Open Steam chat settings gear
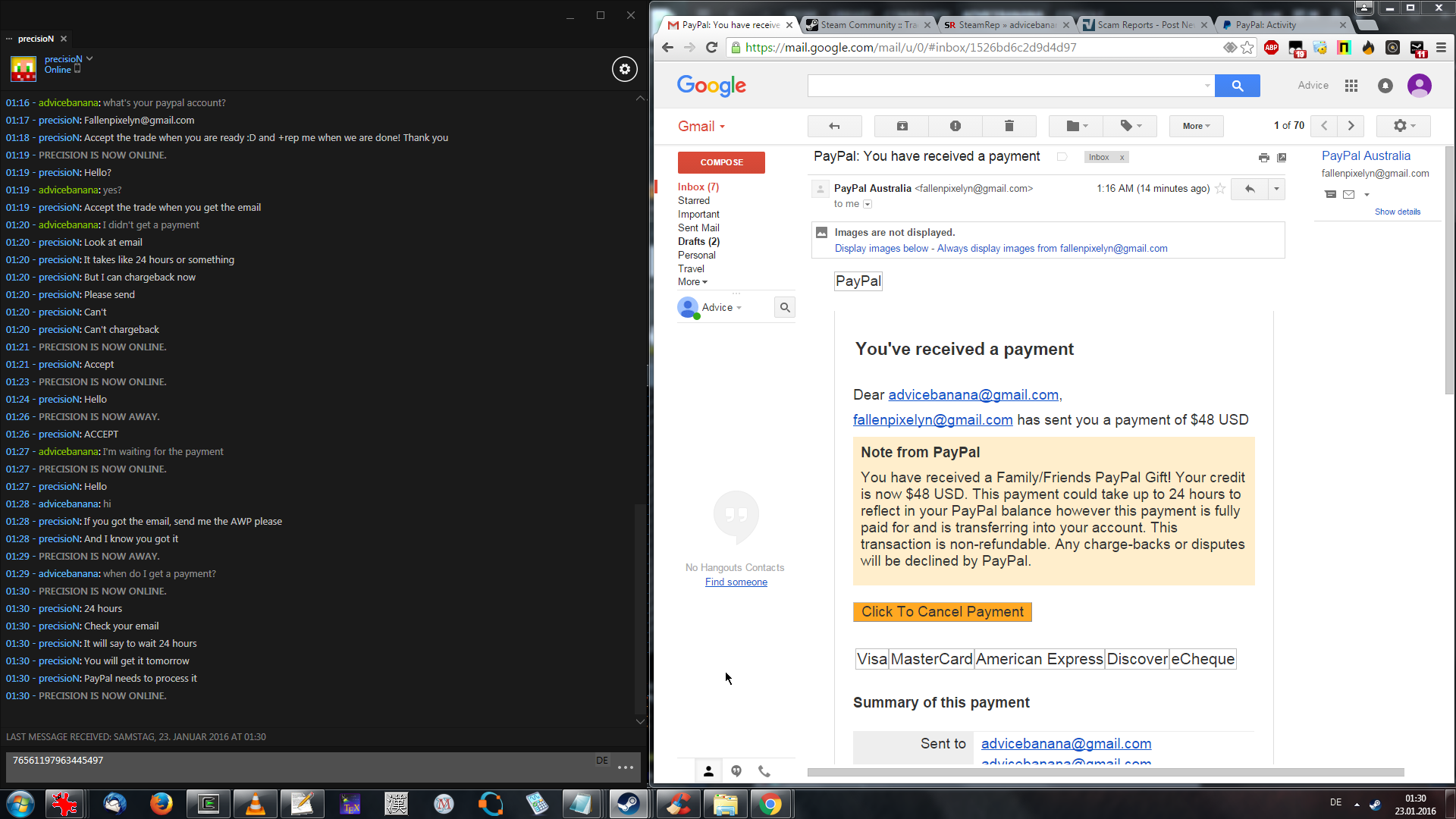Screen dimensions: 1456x819 [624, 69]
